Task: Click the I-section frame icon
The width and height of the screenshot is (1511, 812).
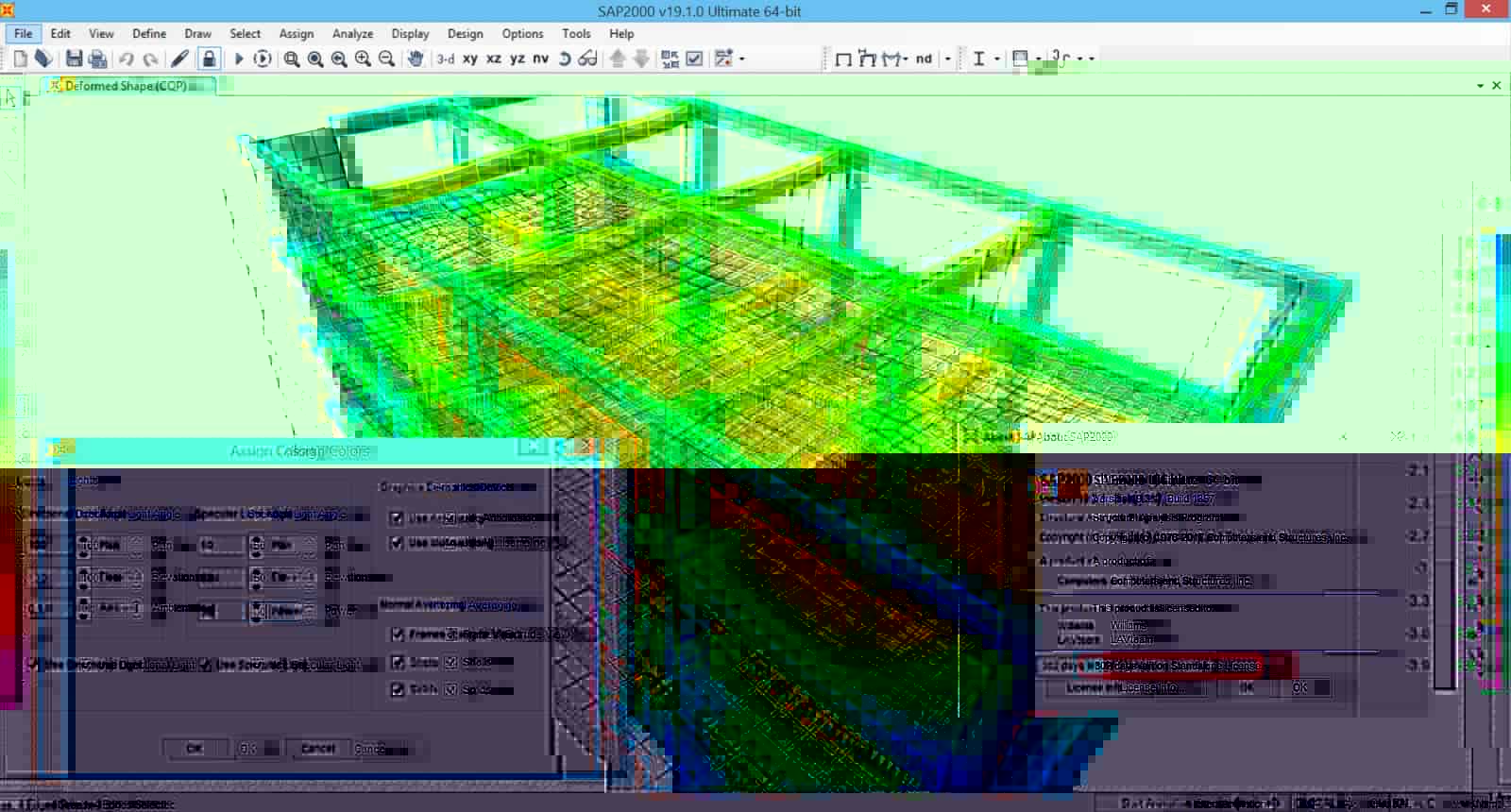Action: pos(979,59)
